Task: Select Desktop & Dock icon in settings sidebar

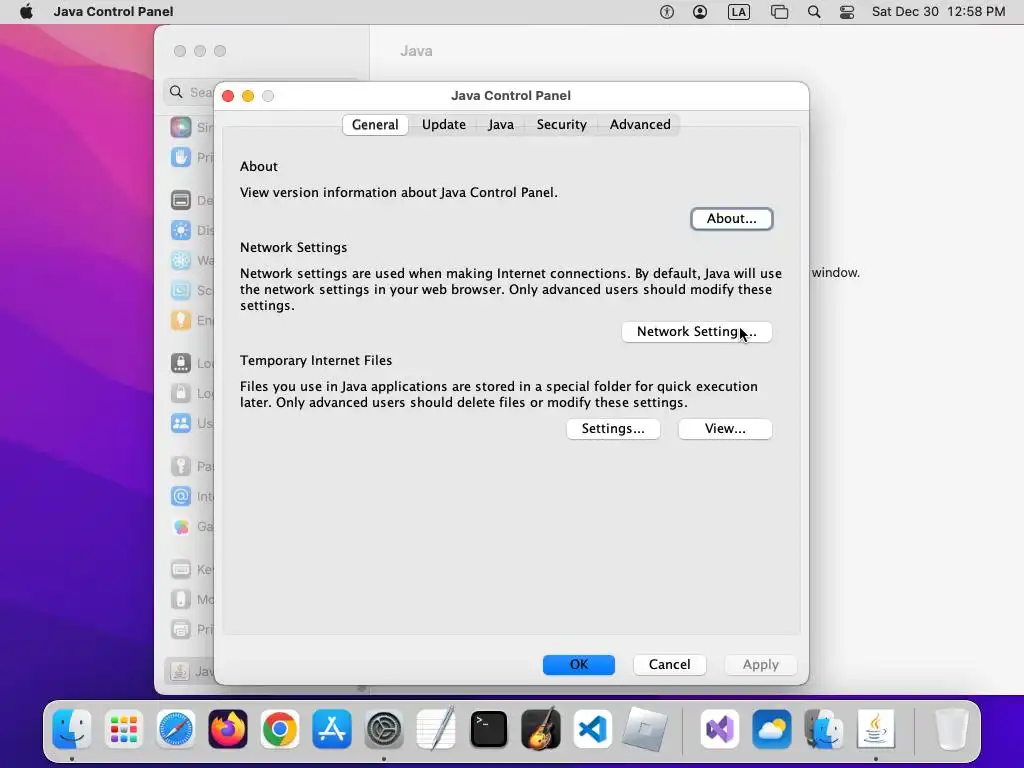Action: coord(181,200)
